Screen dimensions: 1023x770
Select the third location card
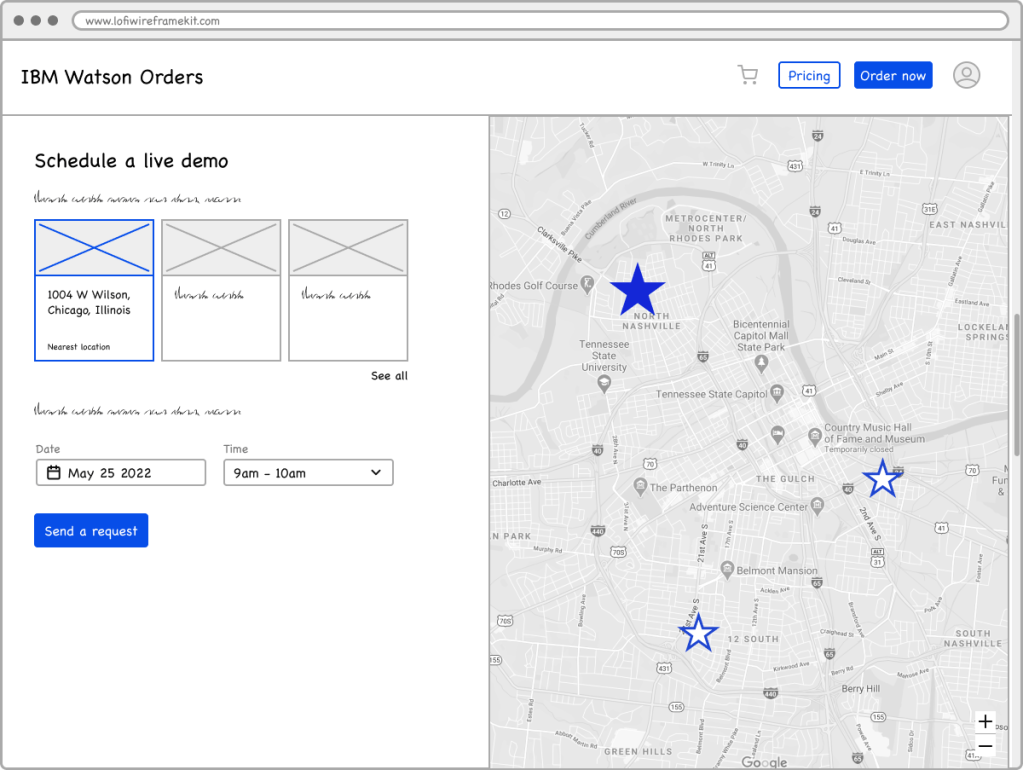(x=348, y=290)
